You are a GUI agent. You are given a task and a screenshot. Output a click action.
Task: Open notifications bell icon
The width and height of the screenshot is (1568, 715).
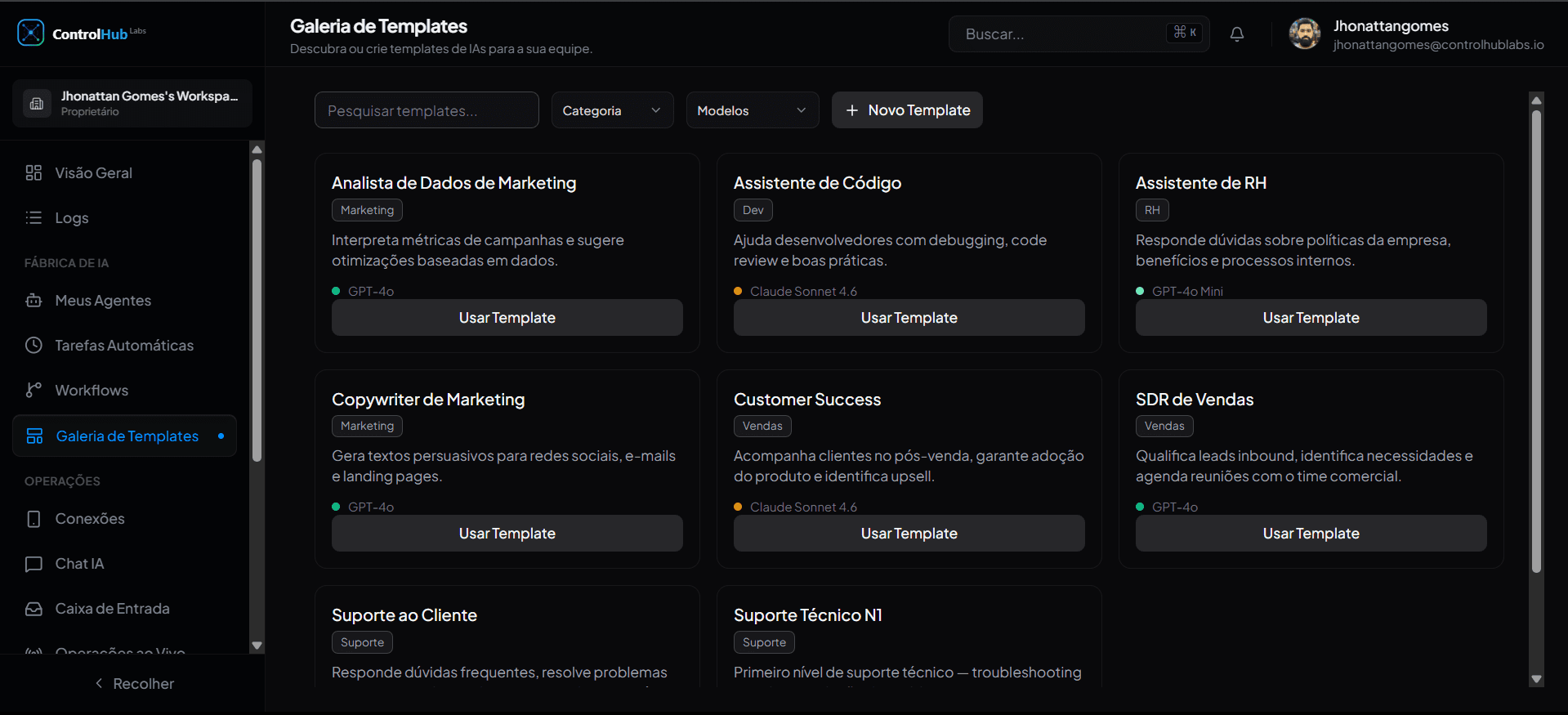[x=1237, y=34]
